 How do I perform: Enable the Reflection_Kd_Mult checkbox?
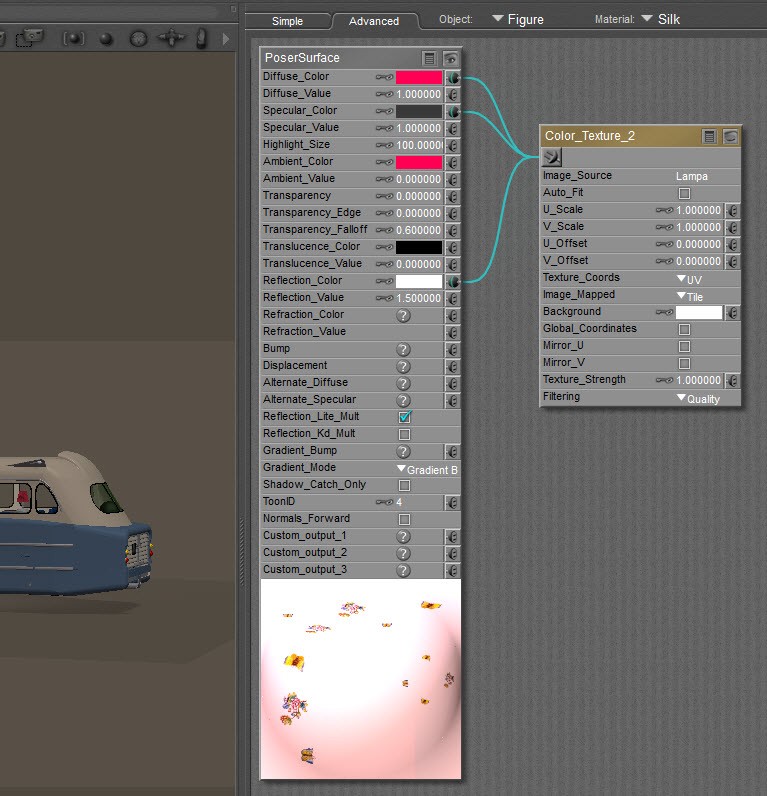pyautogui.click(x=405, y=435)
